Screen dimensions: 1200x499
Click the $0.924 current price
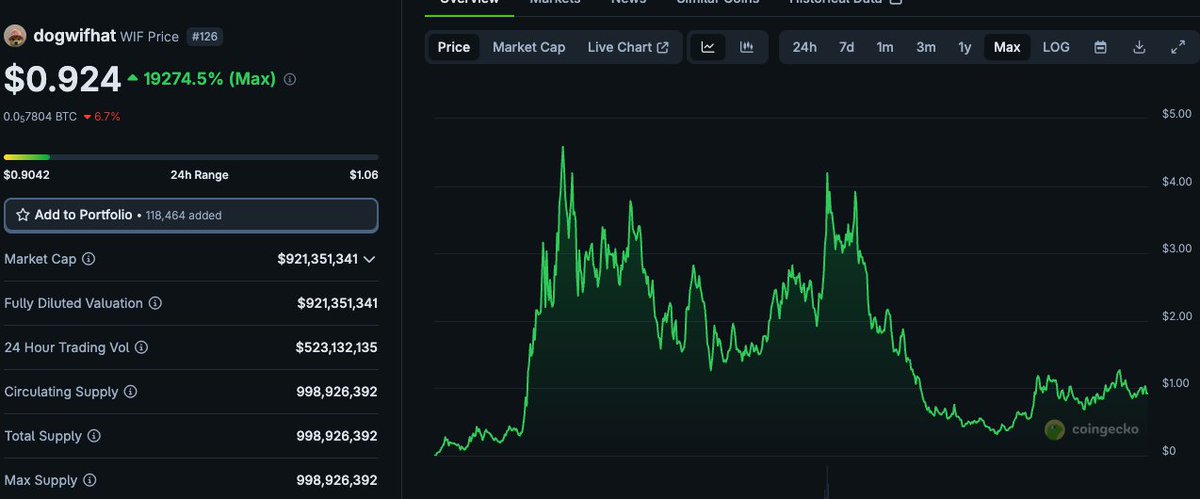[x=62, y=79]
